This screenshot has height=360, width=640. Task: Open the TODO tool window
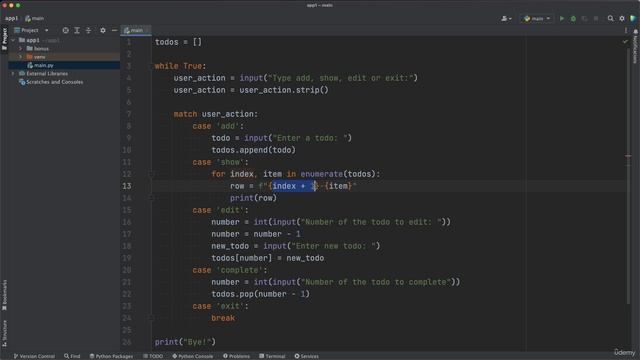tap(153, 356)
